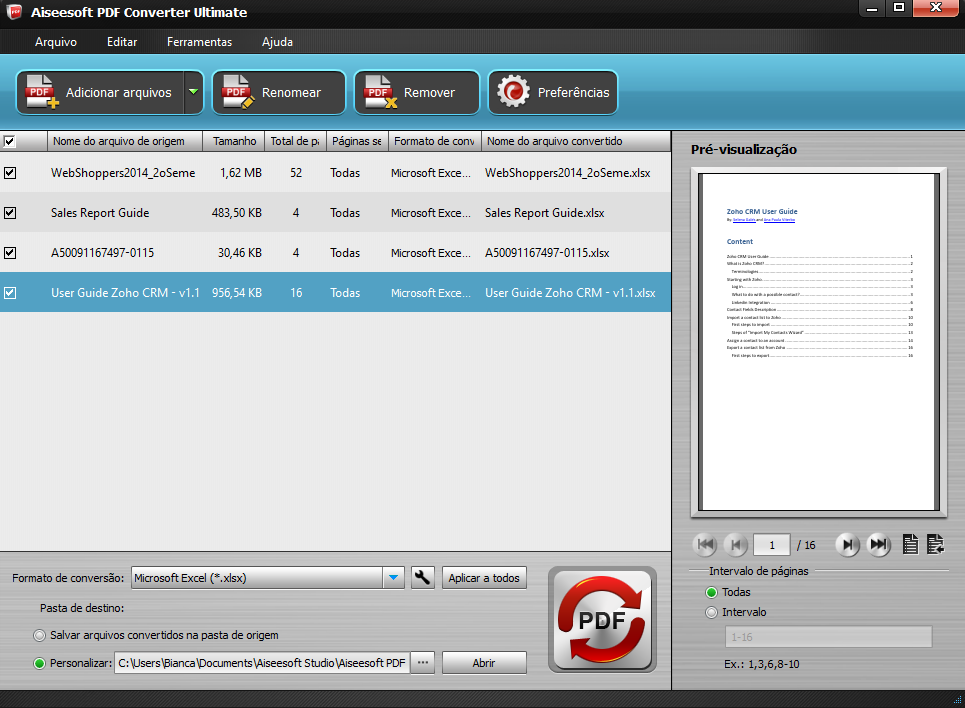Open the Ajuda menu
Screen dimensions: 965x708
pos(278,42)
